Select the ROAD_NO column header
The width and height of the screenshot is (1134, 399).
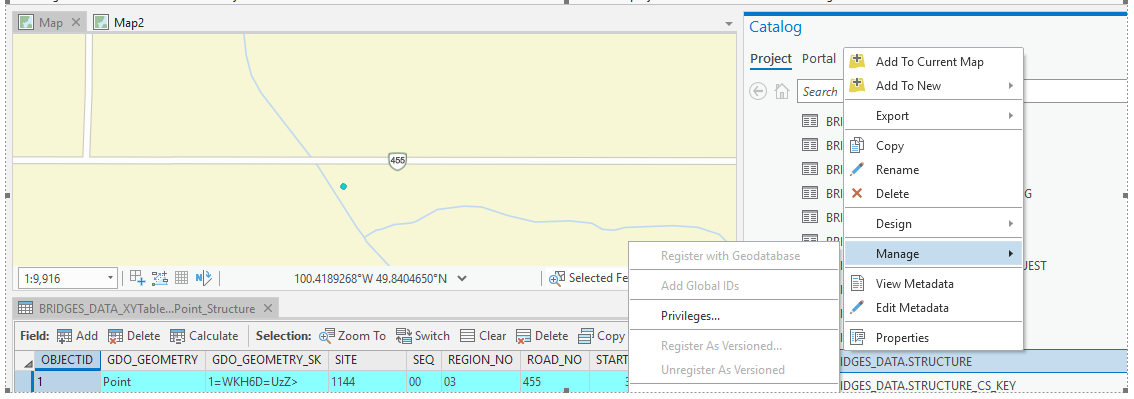coord(555,359)
